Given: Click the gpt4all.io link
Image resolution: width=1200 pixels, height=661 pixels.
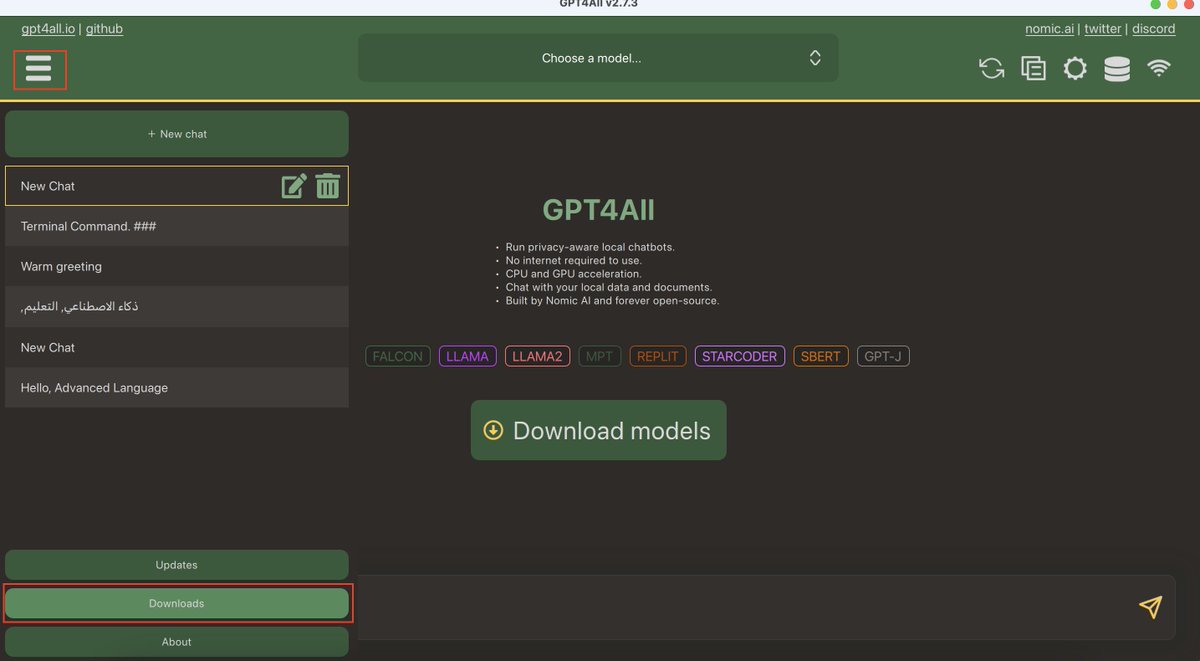Looking at the screenshot, I should coord(48,29).
